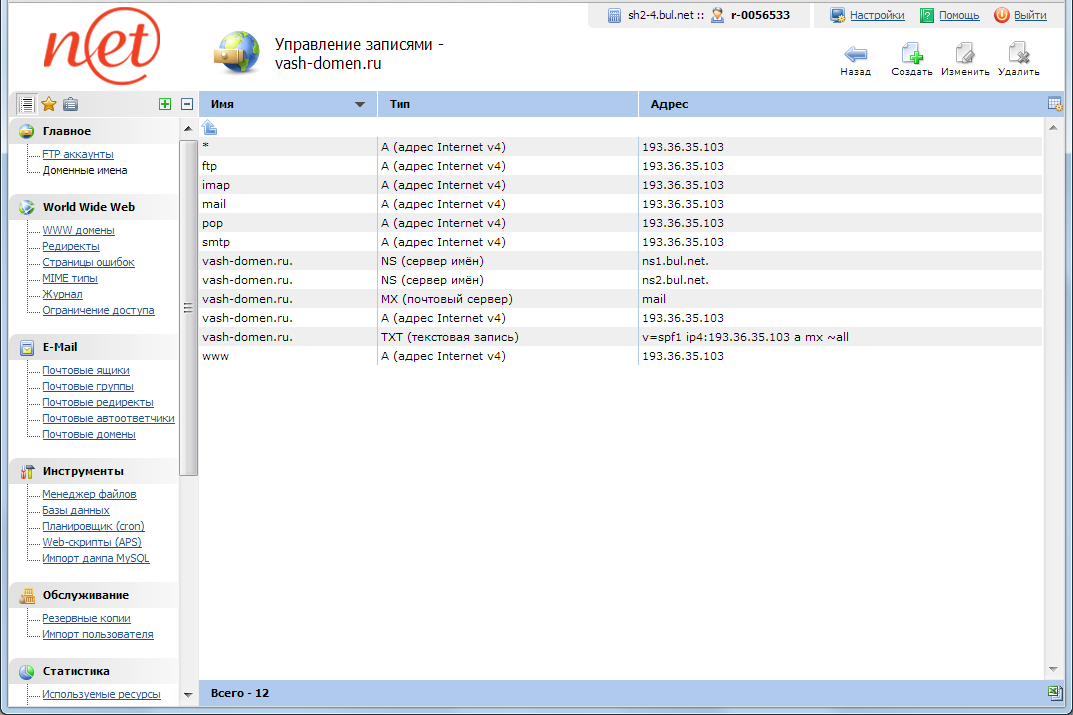The width and height of the screenshot is (1073, 715).
Task: Click the Назад (back) arrow icon
Action: (855, 54)
